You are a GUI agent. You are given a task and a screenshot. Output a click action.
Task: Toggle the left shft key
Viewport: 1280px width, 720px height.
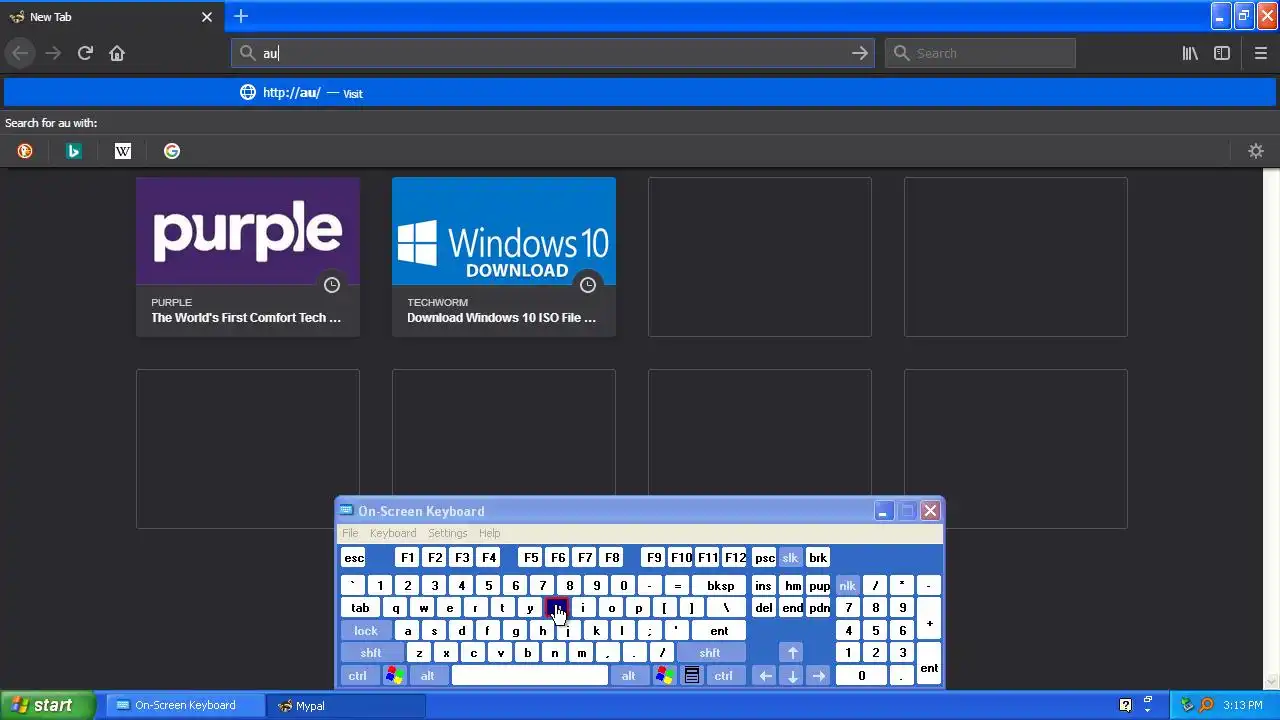[x=371, y=653]
